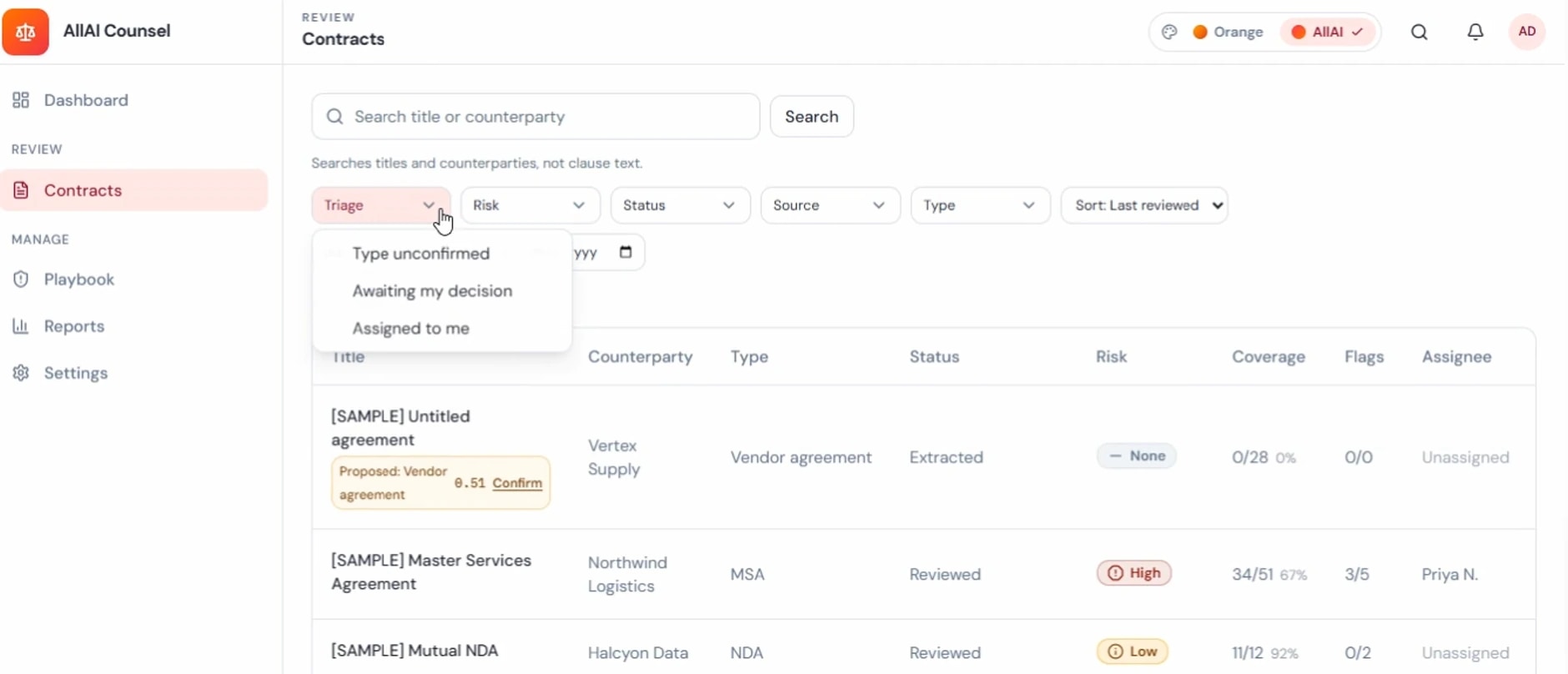Expand the Source filter dropdown
Viewport: 1568px width, 674px height.
click(830, 205)
